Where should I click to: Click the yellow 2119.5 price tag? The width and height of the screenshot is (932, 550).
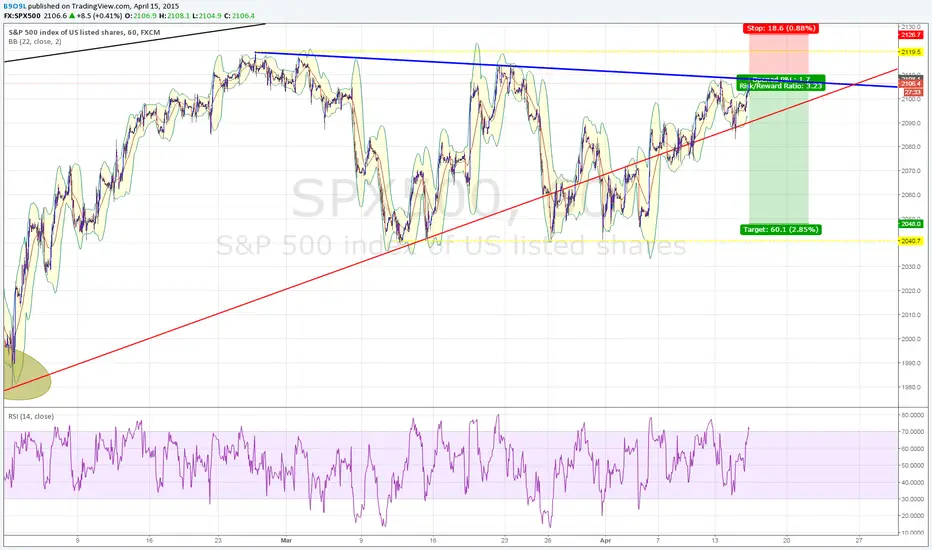click(911, 52)
